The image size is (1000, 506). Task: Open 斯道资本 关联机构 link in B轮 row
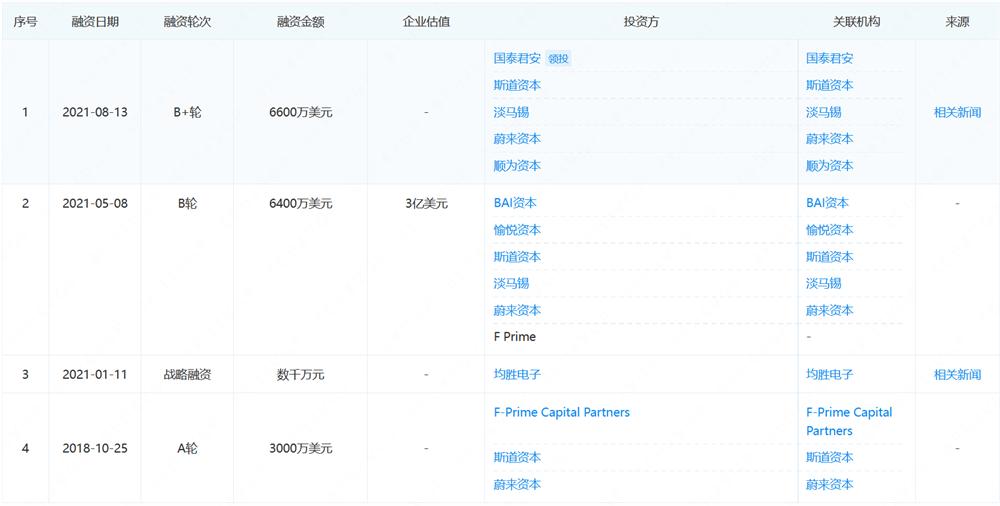(829, 257)
